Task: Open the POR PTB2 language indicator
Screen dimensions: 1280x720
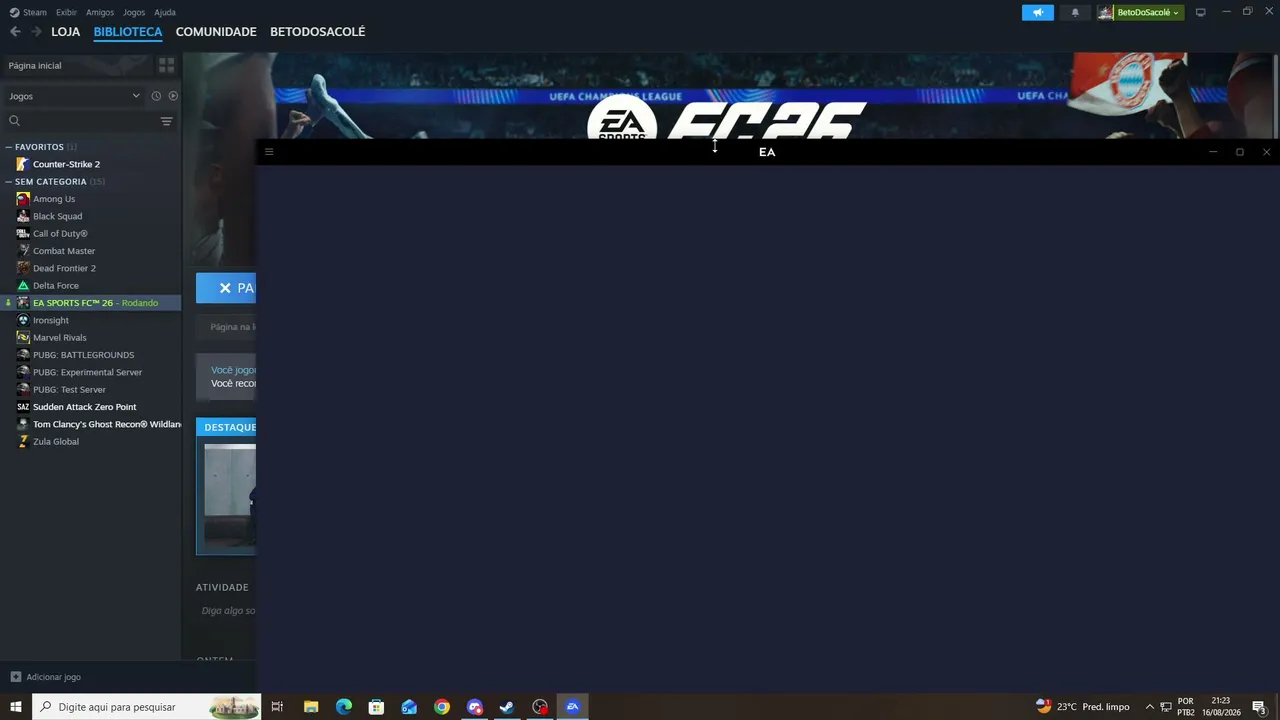Action: [x=1186, y=707]
